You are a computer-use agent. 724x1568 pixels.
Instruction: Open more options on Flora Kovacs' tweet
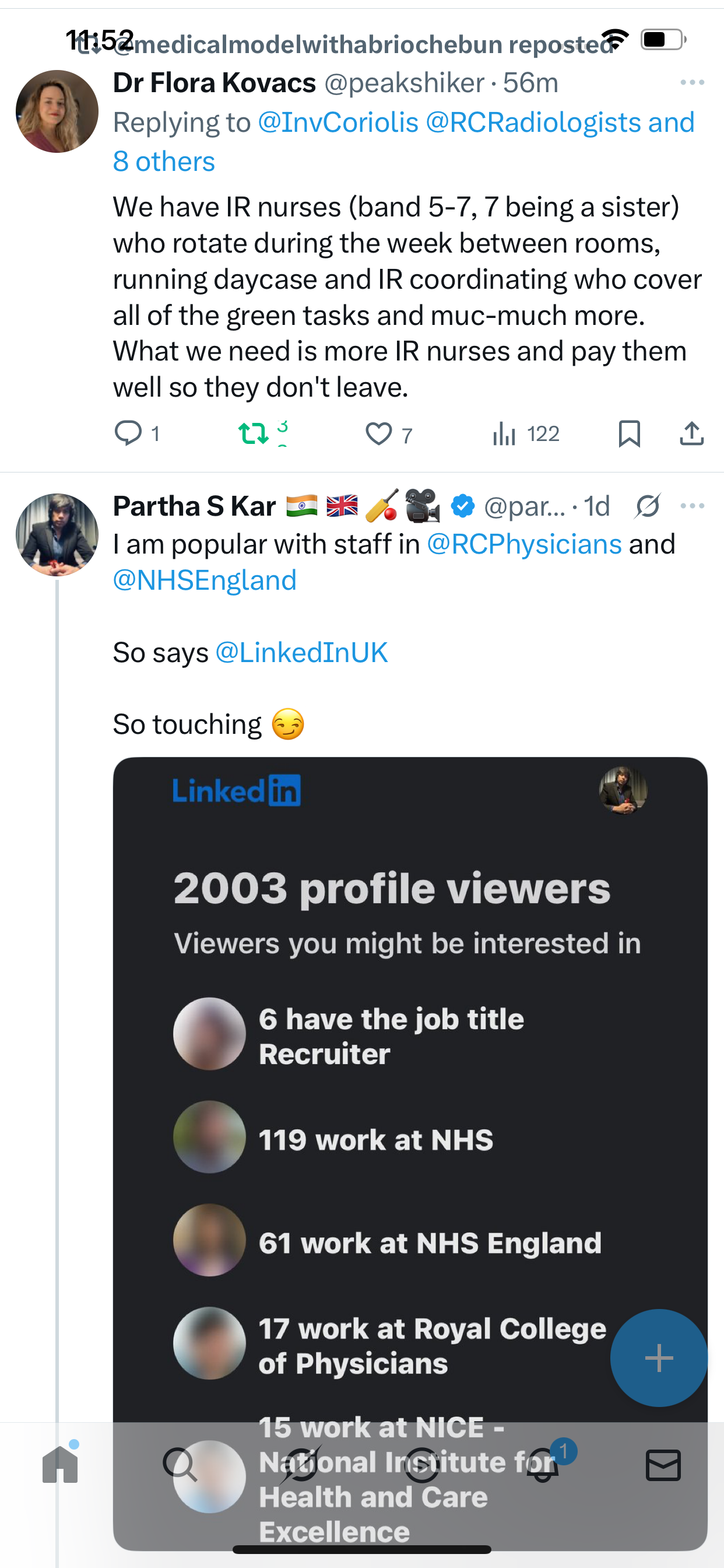(692, 82)
